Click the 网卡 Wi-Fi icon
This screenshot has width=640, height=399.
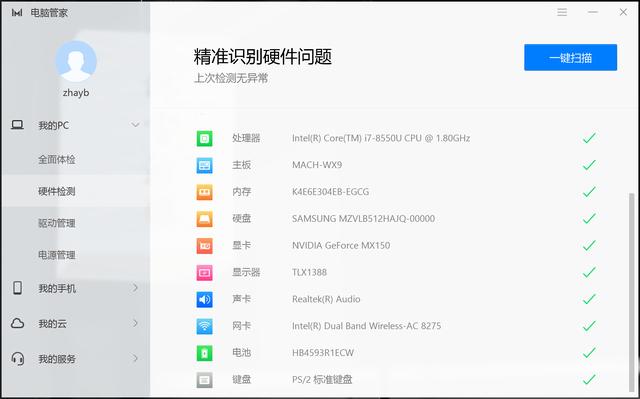(x=204, y=326)
